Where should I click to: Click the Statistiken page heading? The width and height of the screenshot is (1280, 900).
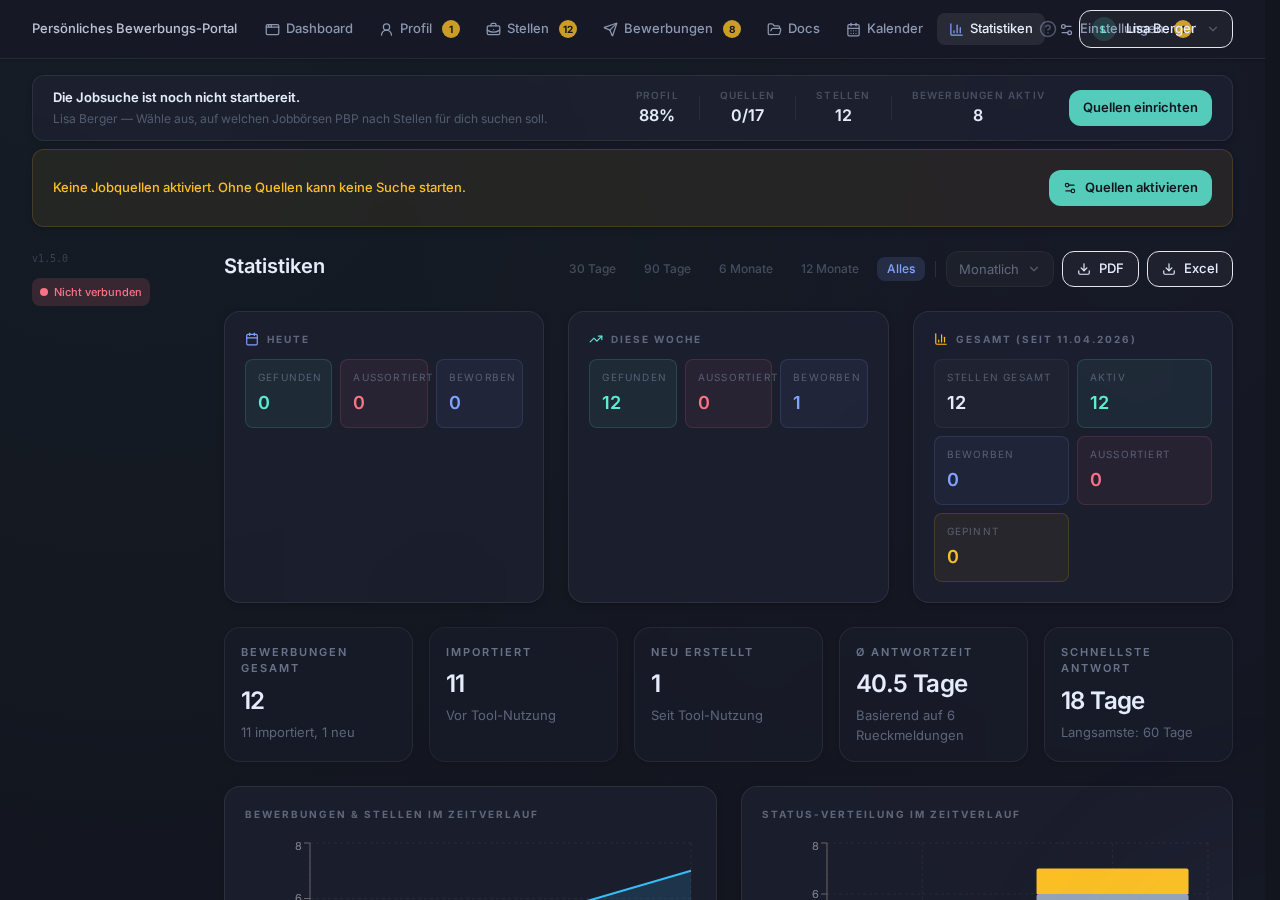274,266
